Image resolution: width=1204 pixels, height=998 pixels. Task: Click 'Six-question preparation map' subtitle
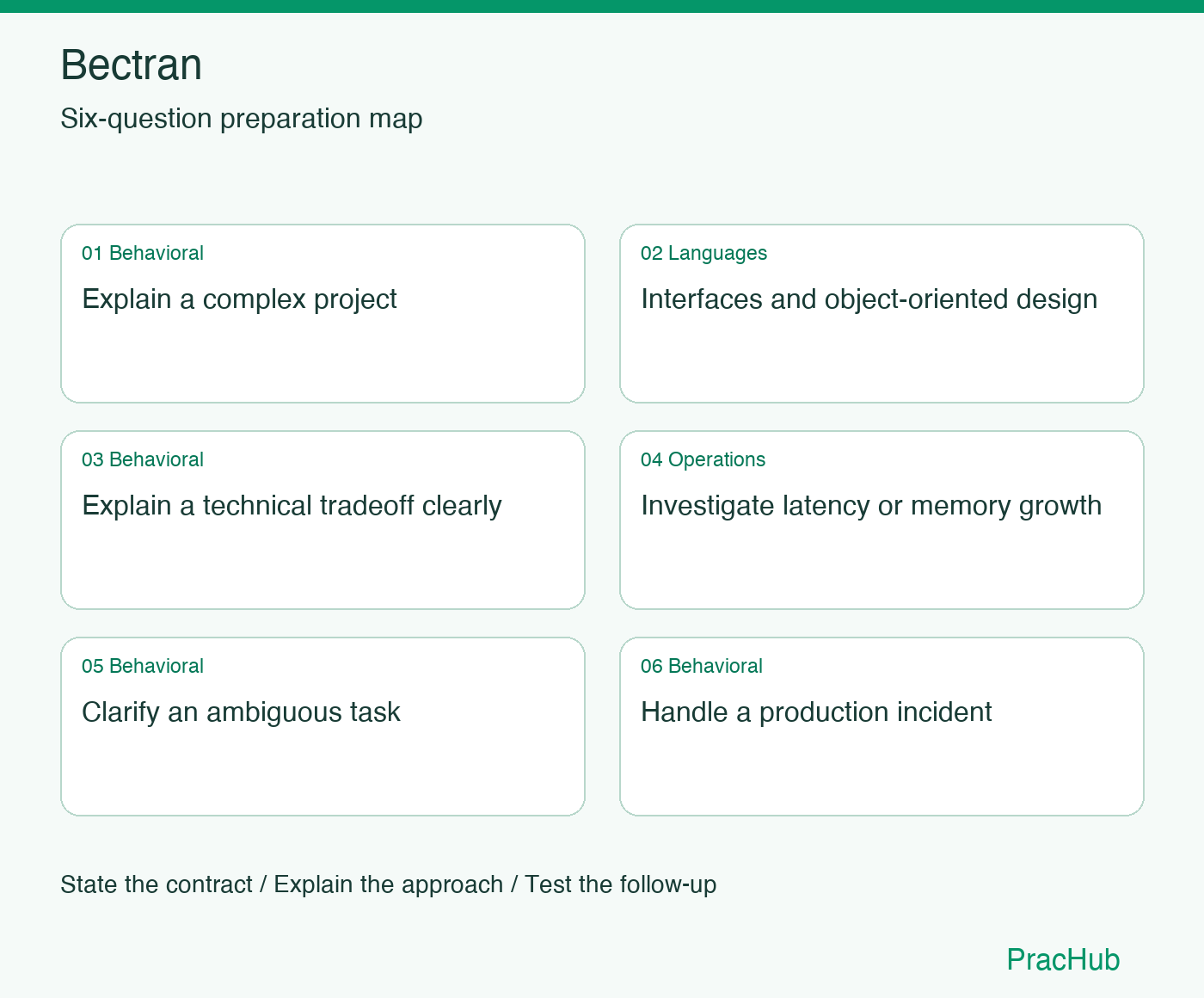coord(242,119)
